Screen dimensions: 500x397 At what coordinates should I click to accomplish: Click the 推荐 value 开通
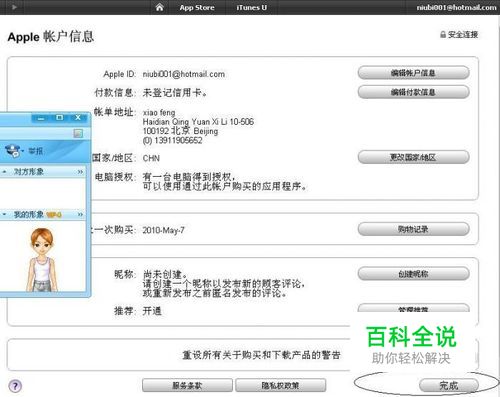[x=152, y=311]
